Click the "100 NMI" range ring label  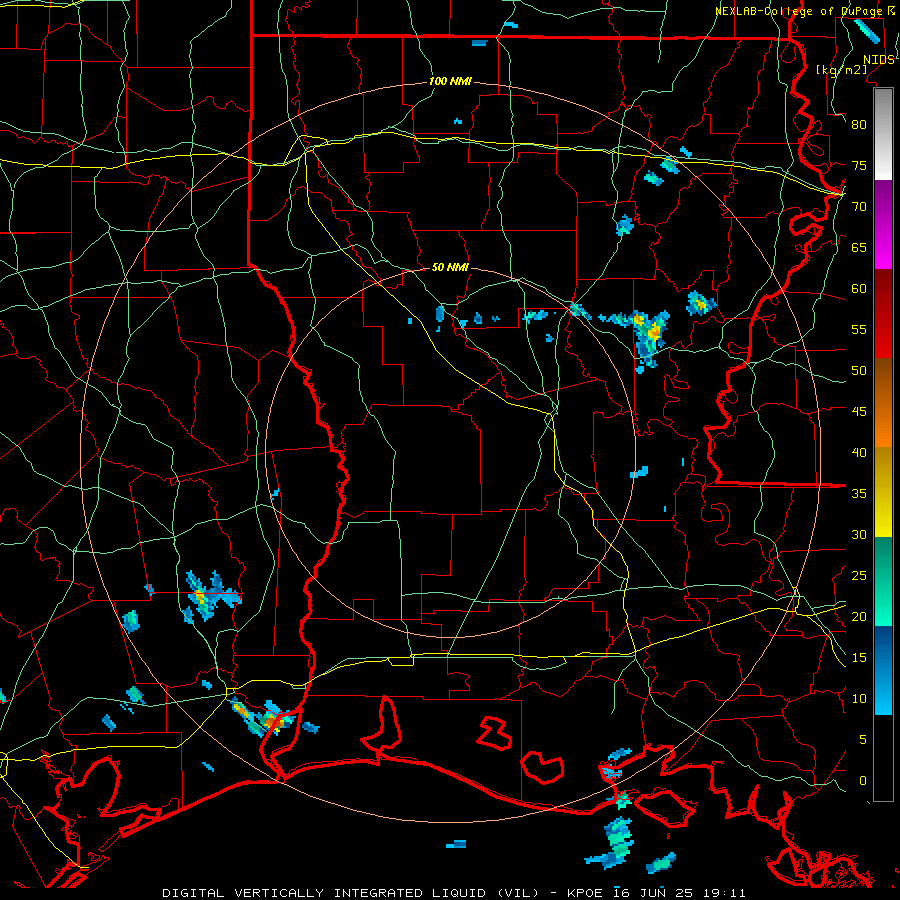(450, 82)
